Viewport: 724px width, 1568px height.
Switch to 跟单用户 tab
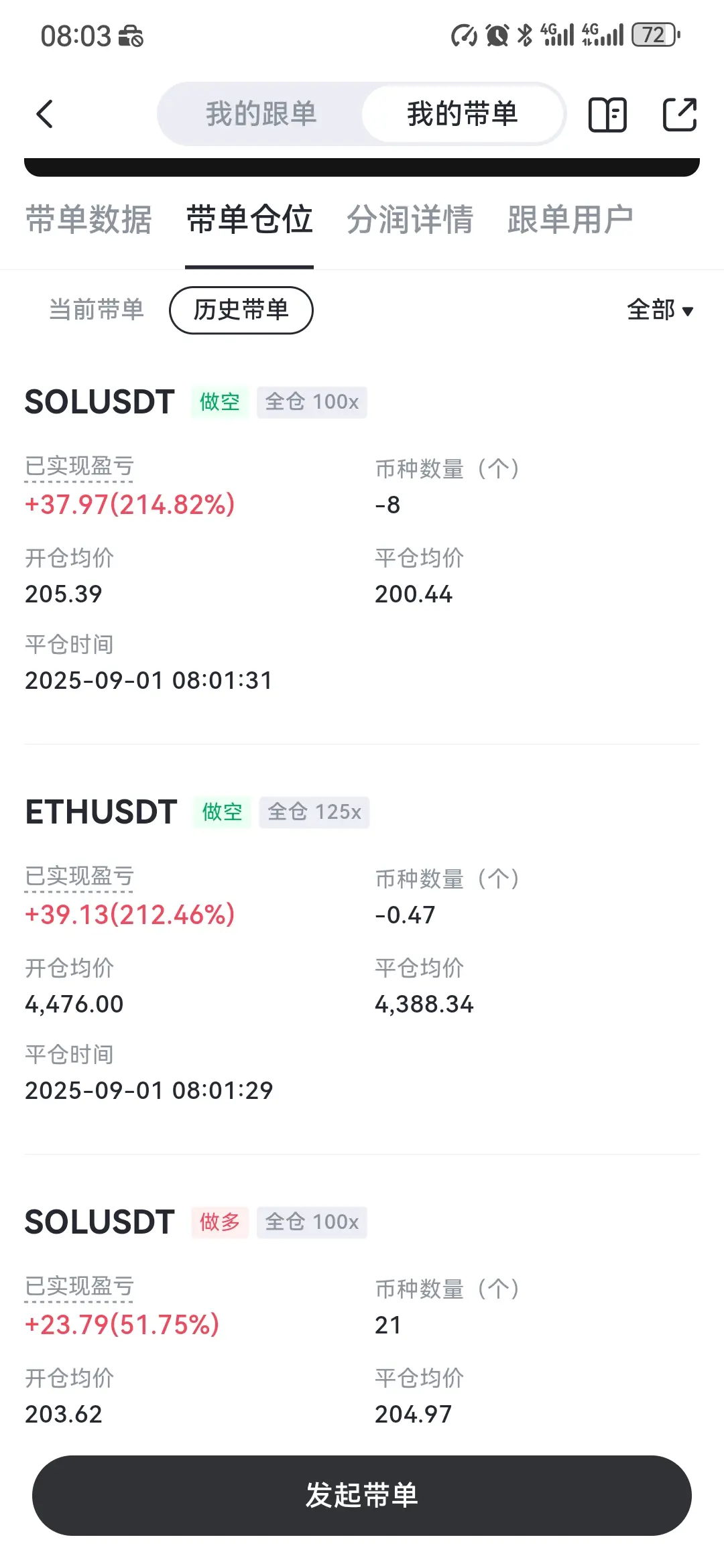[570, 220]
